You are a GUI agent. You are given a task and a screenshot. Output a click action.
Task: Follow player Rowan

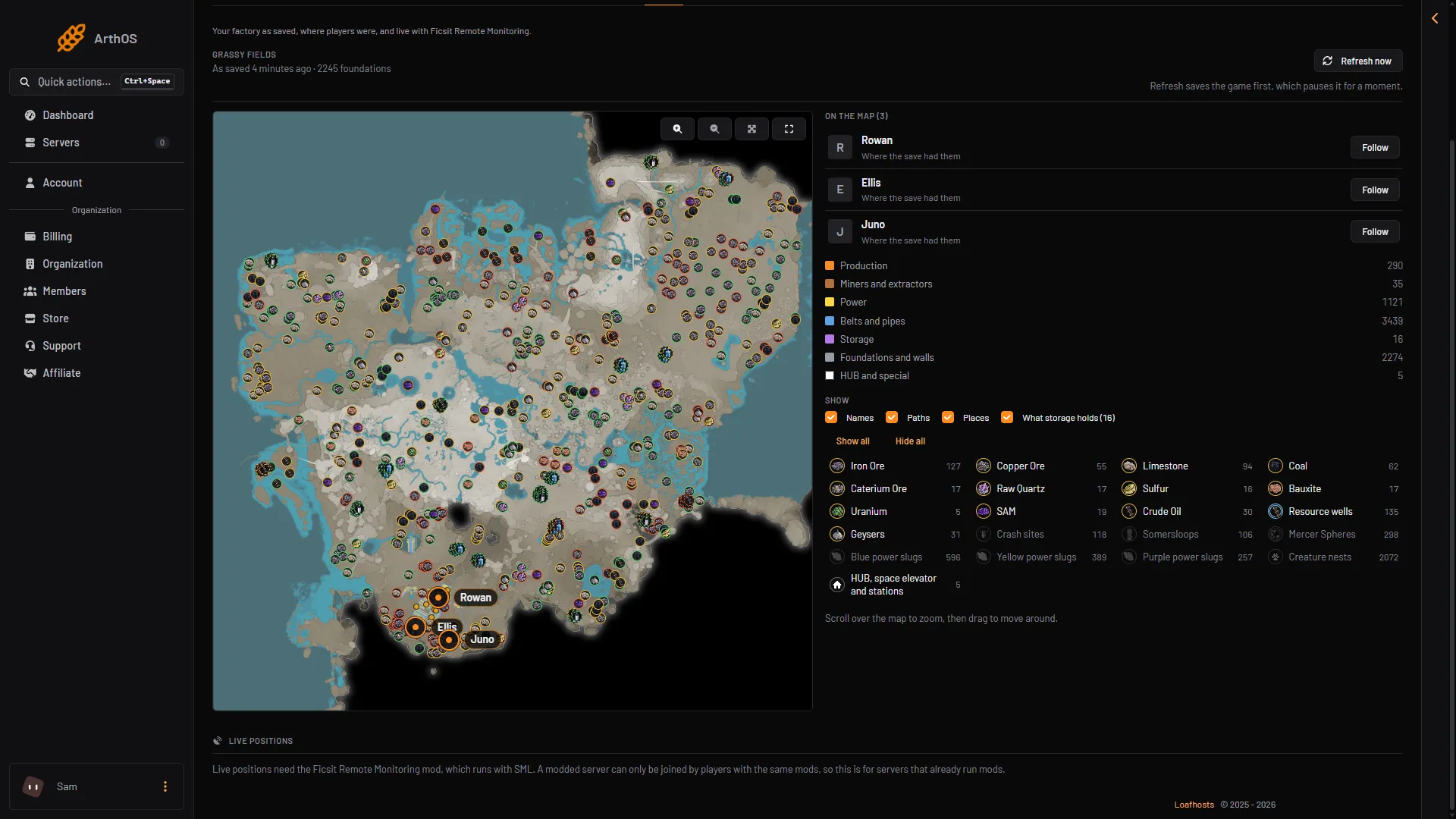[x=1375, y=148]
